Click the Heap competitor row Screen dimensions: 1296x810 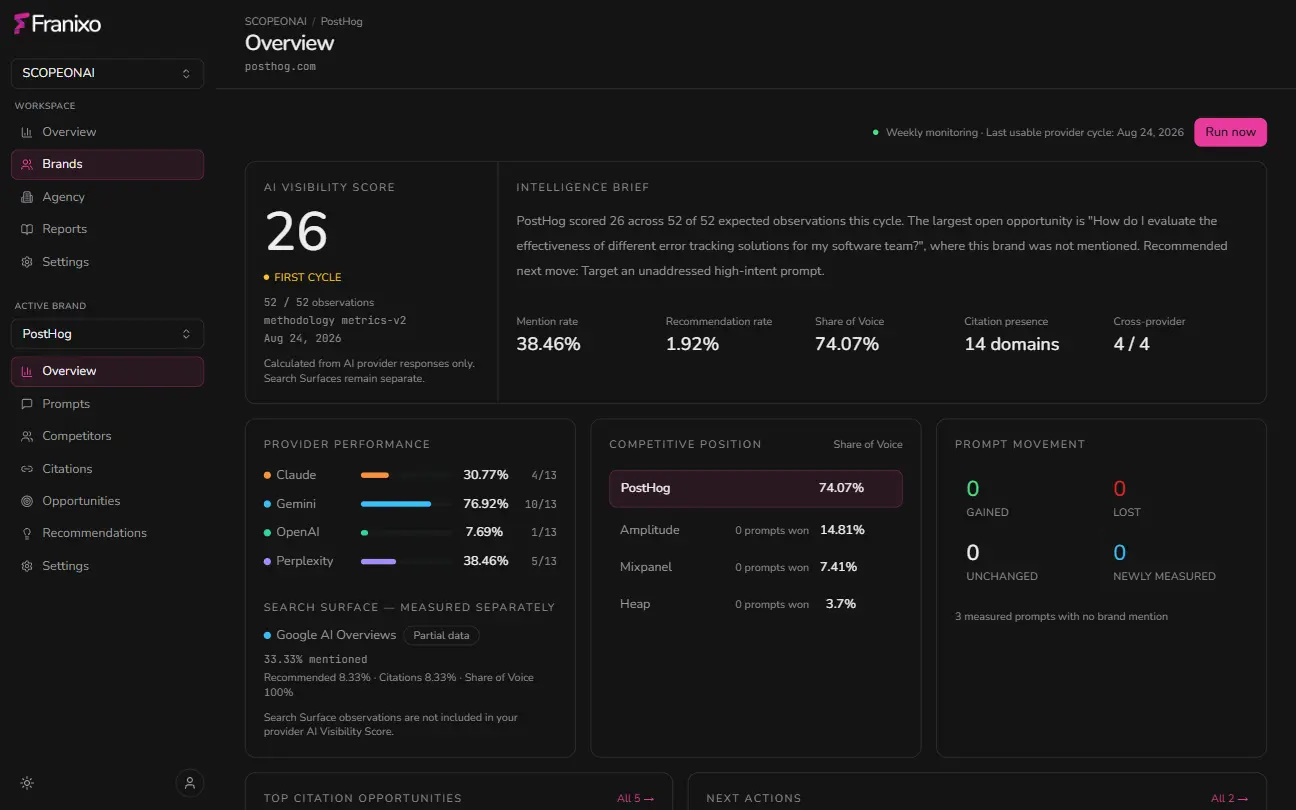(x=756, y=604)
